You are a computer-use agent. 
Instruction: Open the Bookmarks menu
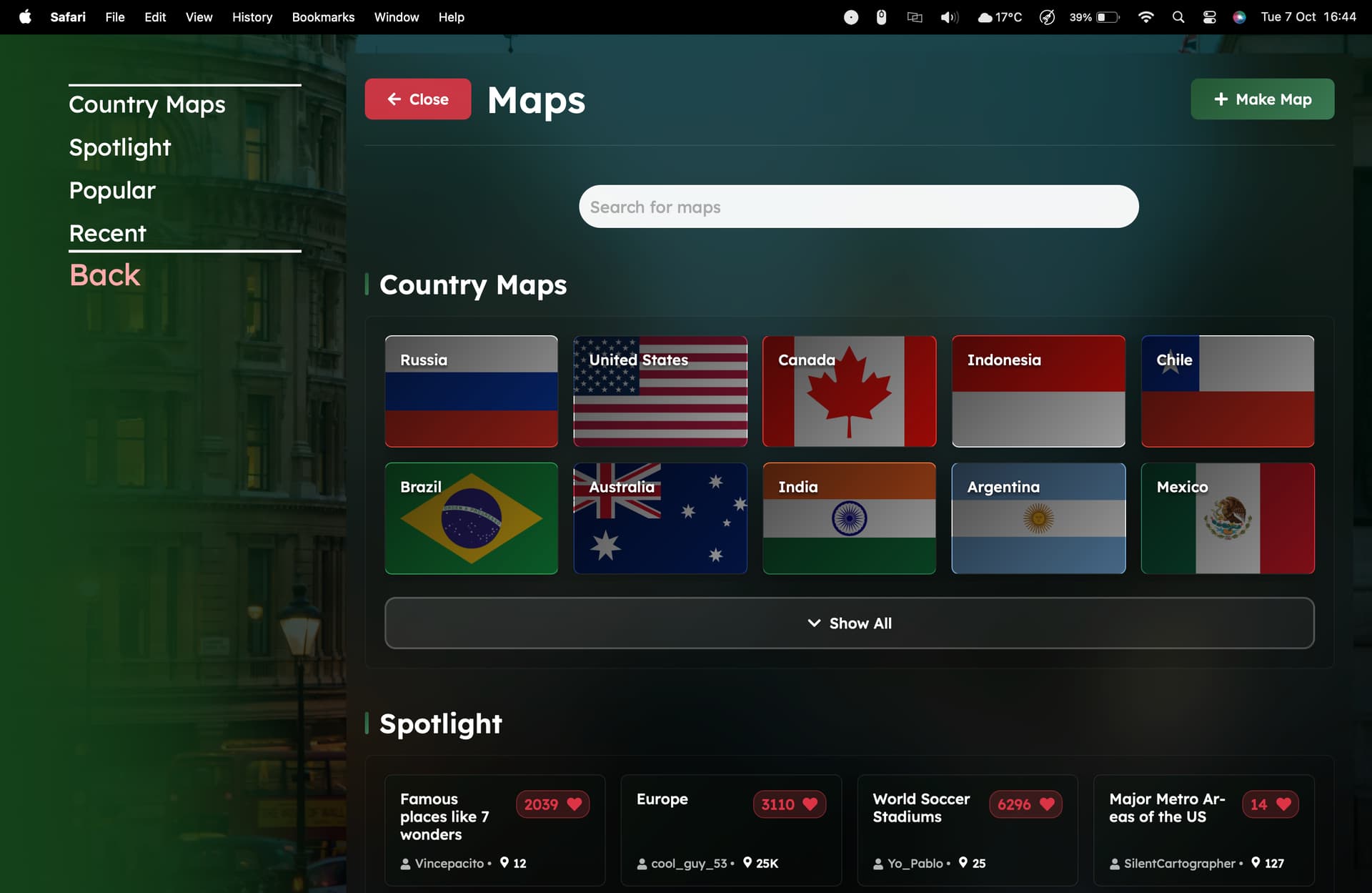click(323, 17)
